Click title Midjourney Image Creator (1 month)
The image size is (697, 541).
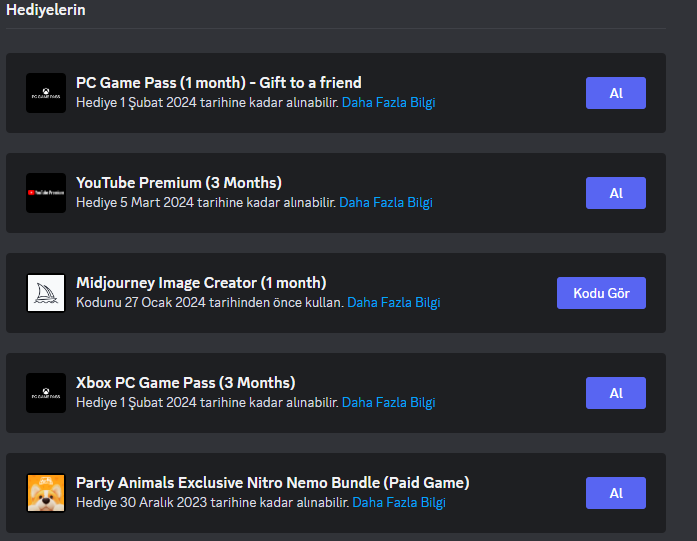point(201,283)
